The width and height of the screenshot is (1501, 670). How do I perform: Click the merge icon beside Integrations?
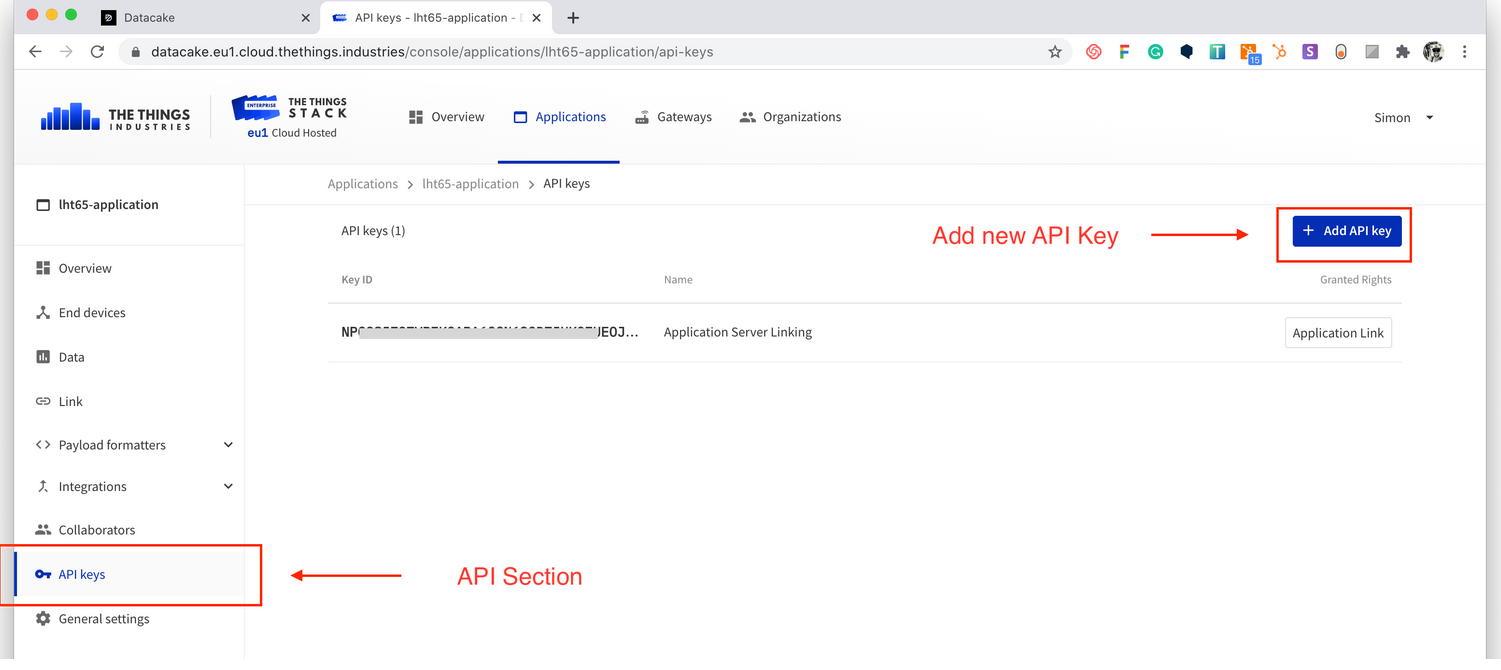(43, 487)
